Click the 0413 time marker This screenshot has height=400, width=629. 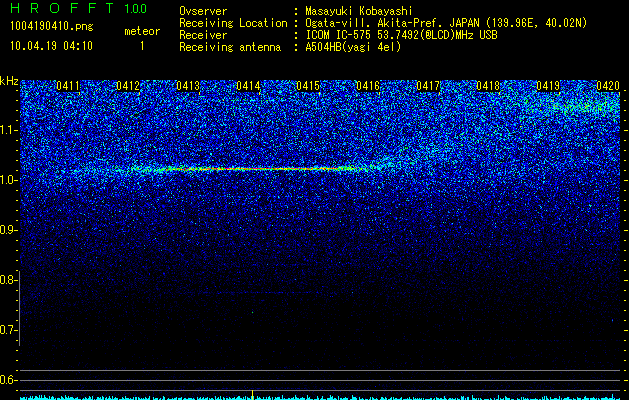[x=188, y=85]
